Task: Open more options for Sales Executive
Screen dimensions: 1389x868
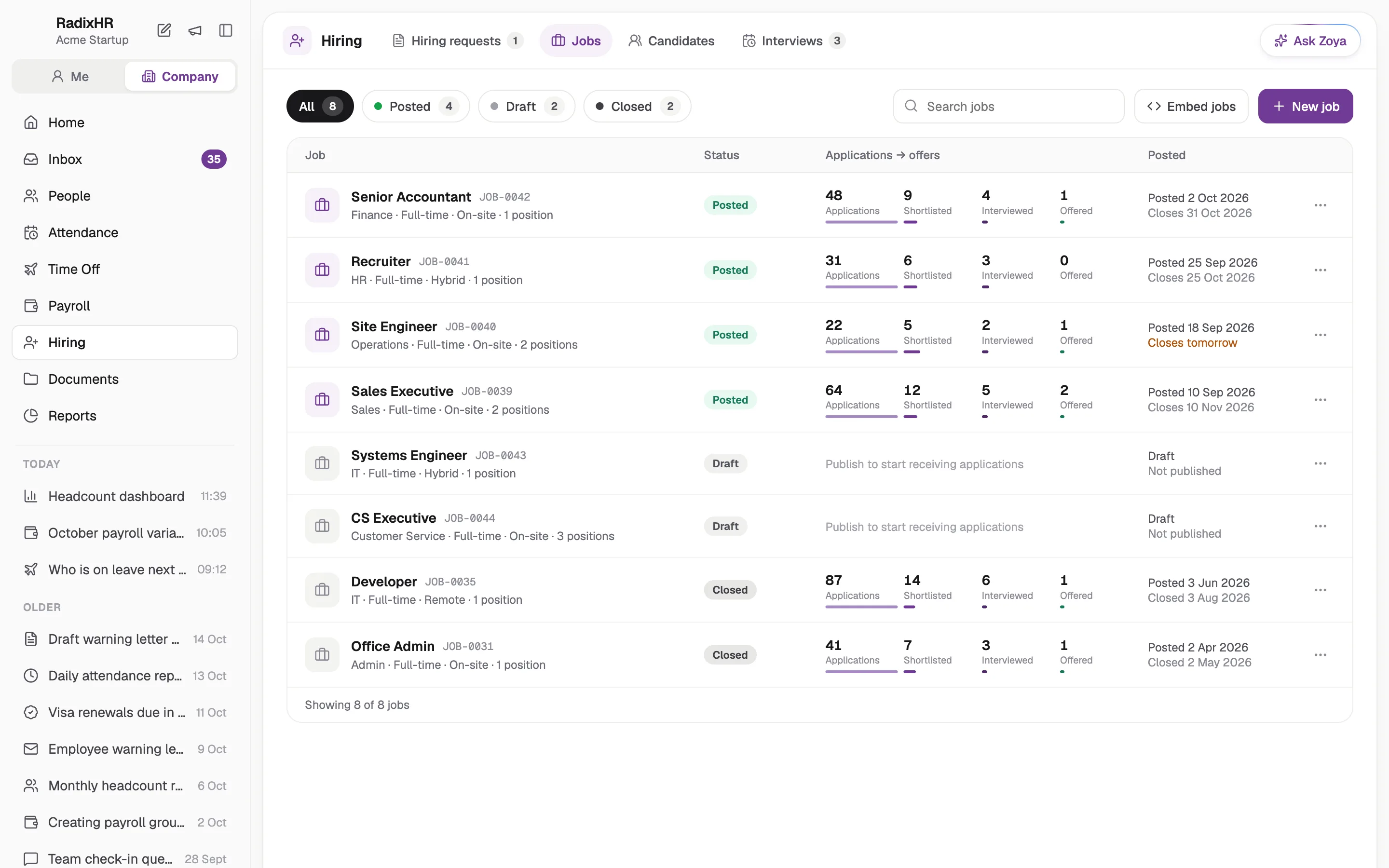Action: (x=1320, y=400)
